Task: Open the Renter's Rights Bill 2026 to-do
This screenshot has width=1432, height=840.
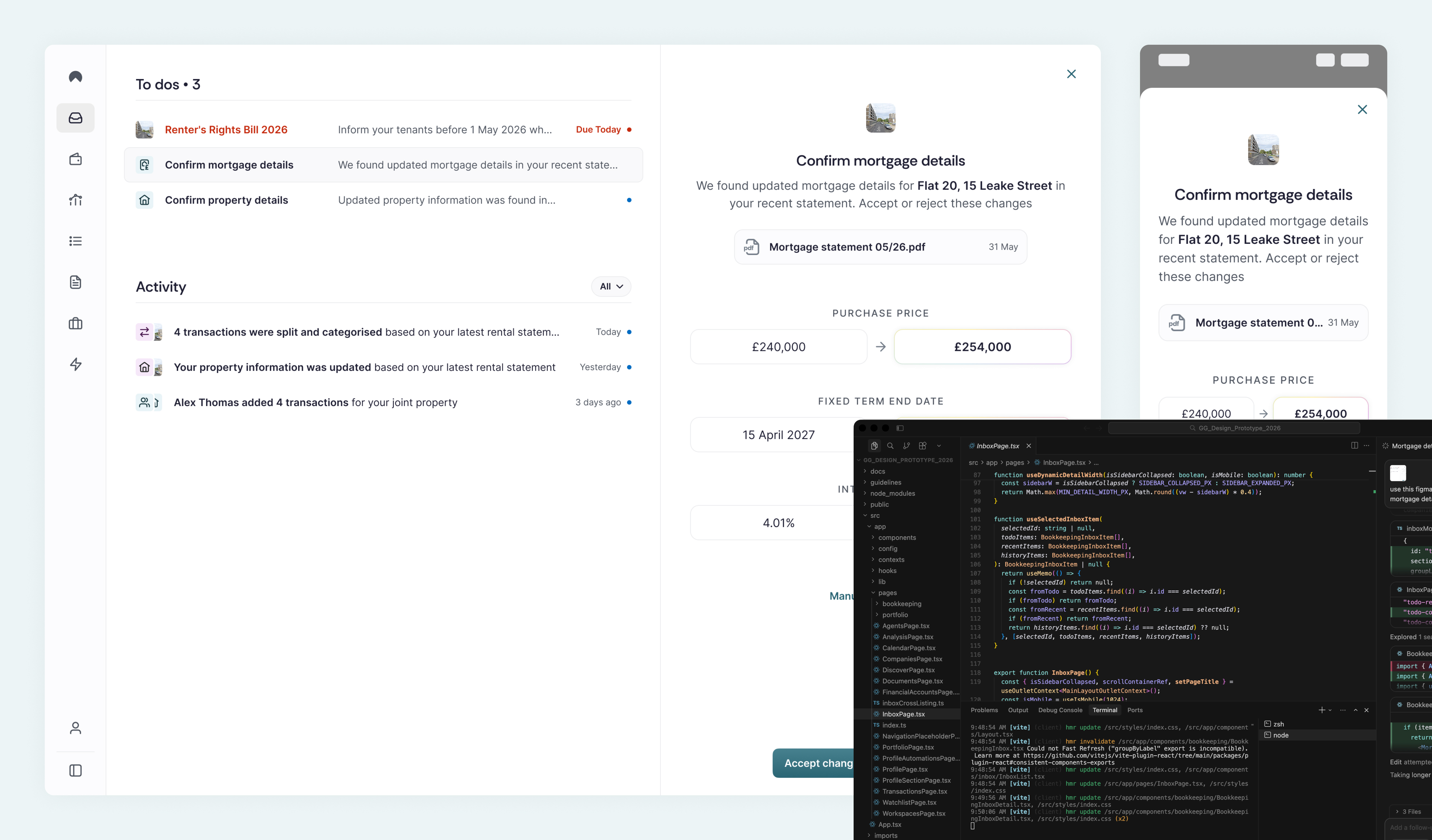Action: pyautogui.click(x=383, y=129)
